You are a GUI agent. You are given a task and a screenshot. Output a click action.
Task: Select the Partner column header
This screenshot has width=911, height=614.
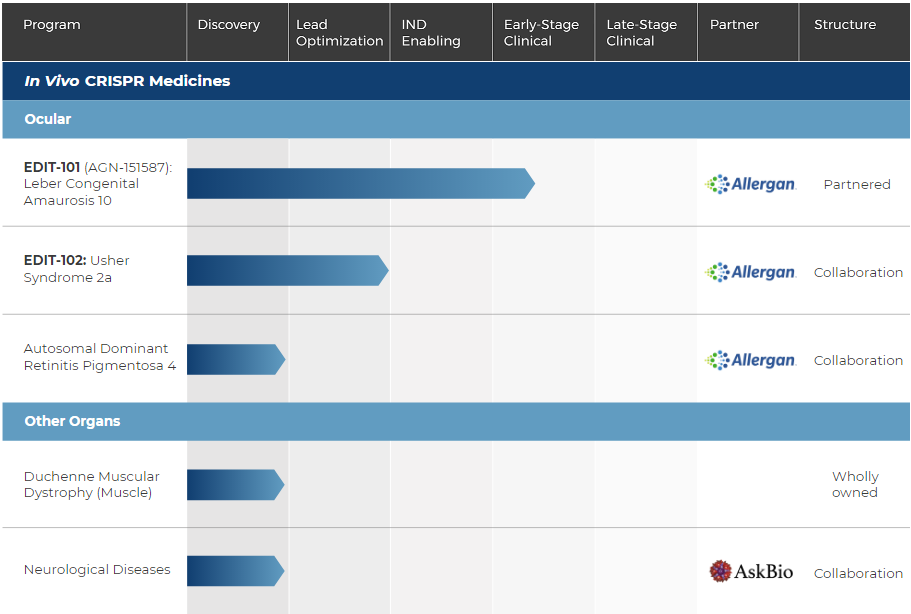tap(748, 32)
